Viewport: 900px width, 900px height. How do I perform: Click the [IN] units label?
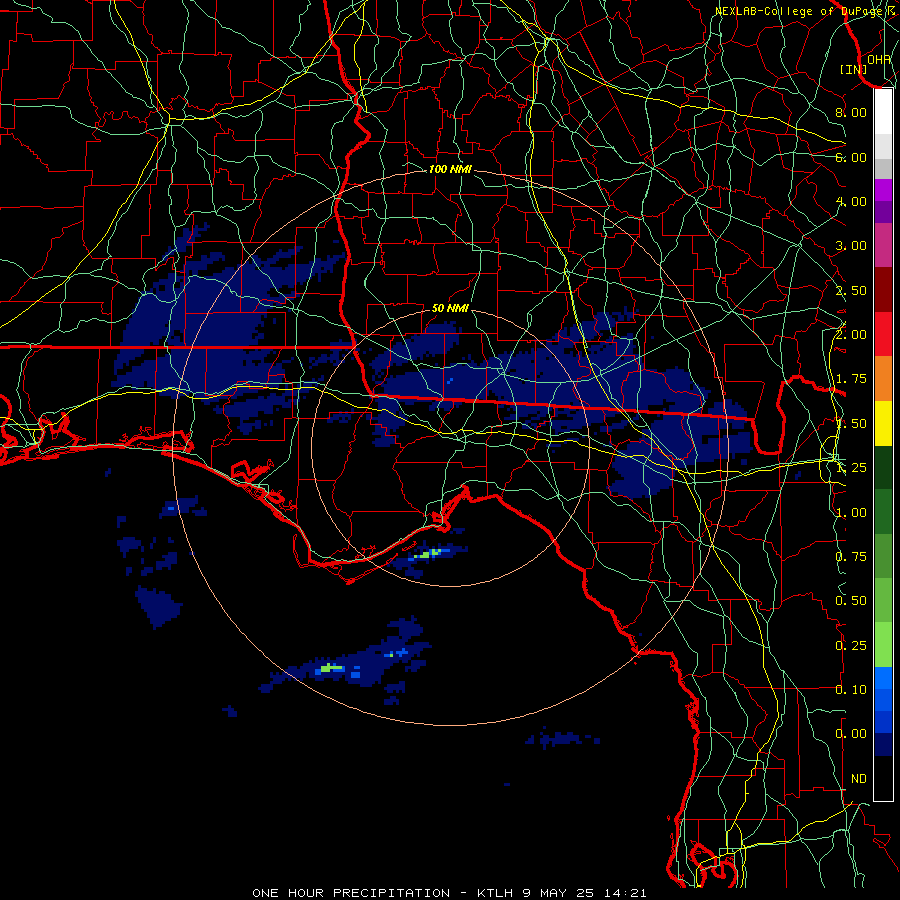pyautogui.click(x=853, y=69)
